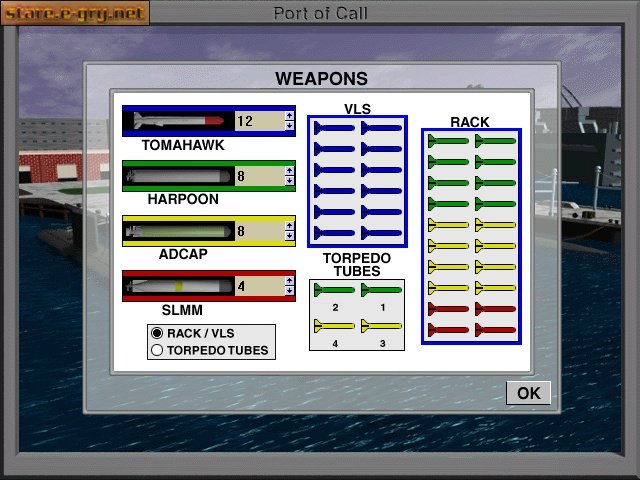Click the SLMM quantity field showing 4
640x480 pixels.
click(260, 286)
